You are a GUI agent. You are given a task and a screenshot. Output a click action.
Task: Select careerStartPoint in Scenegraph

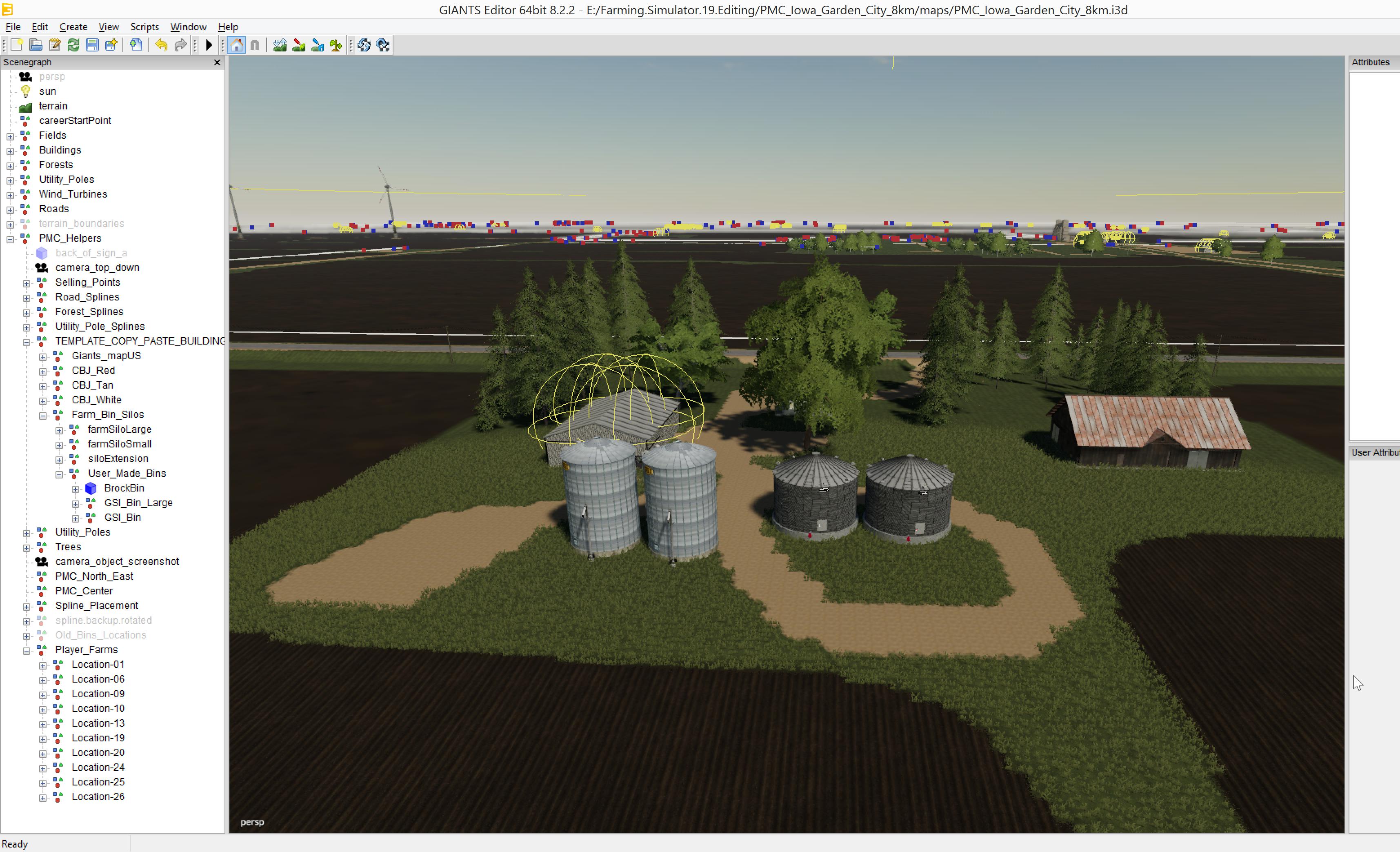pyautogui.click(x=75, y=120)
